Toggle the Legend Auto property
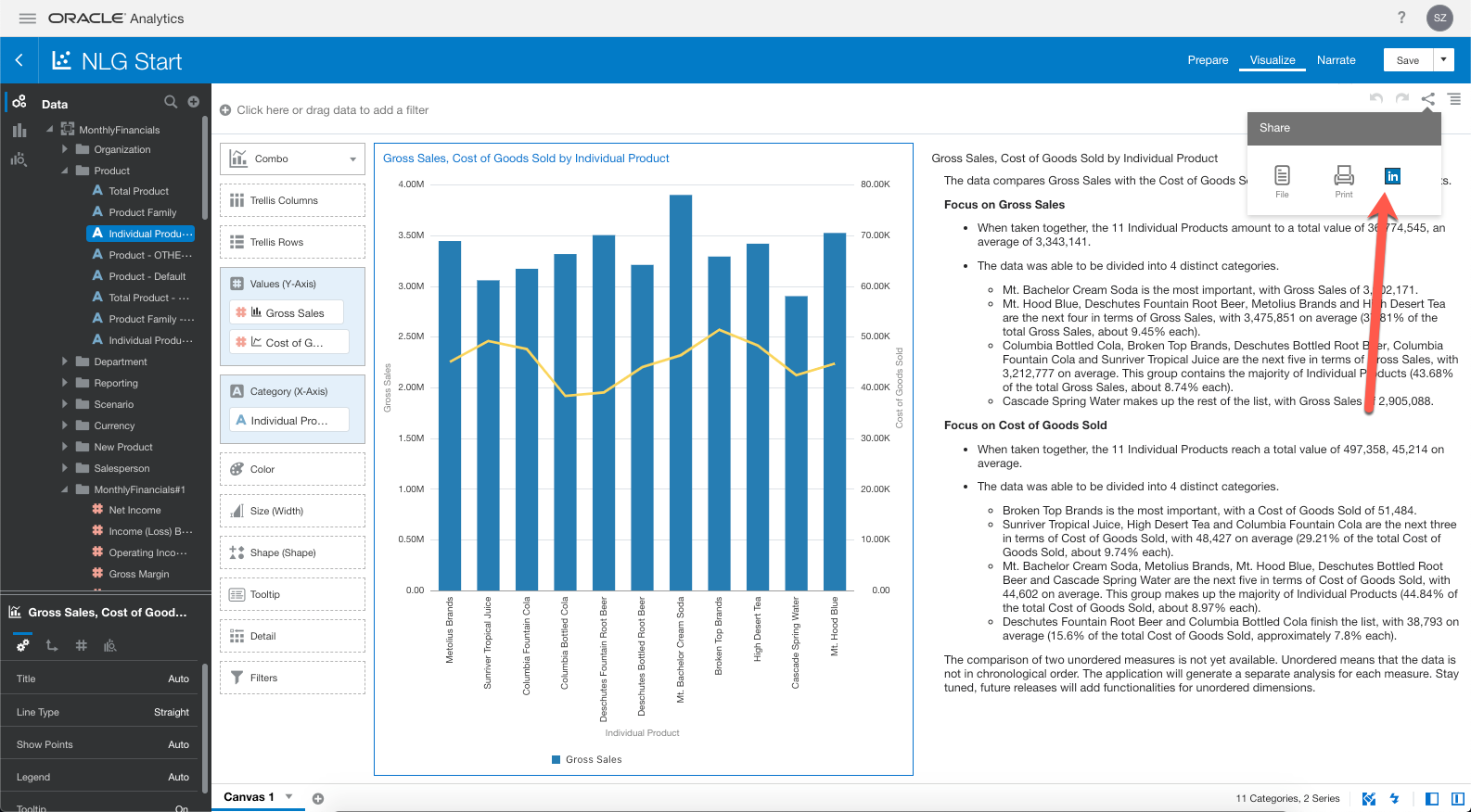 click(x=178, y=777)
